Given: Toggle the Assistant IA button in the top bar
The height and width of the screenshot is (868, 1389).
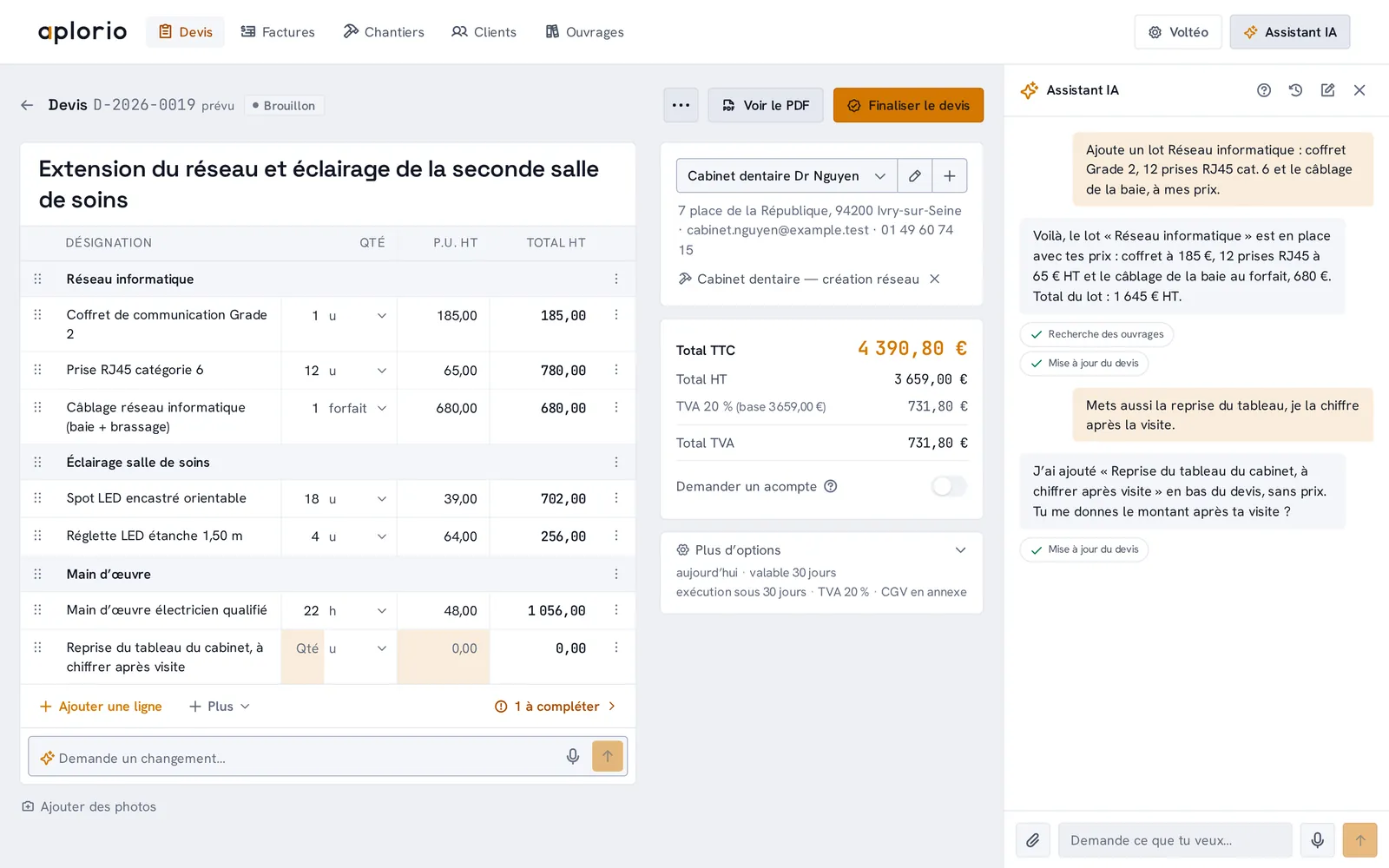Looking at the screenshot, I should point(1290,32).
